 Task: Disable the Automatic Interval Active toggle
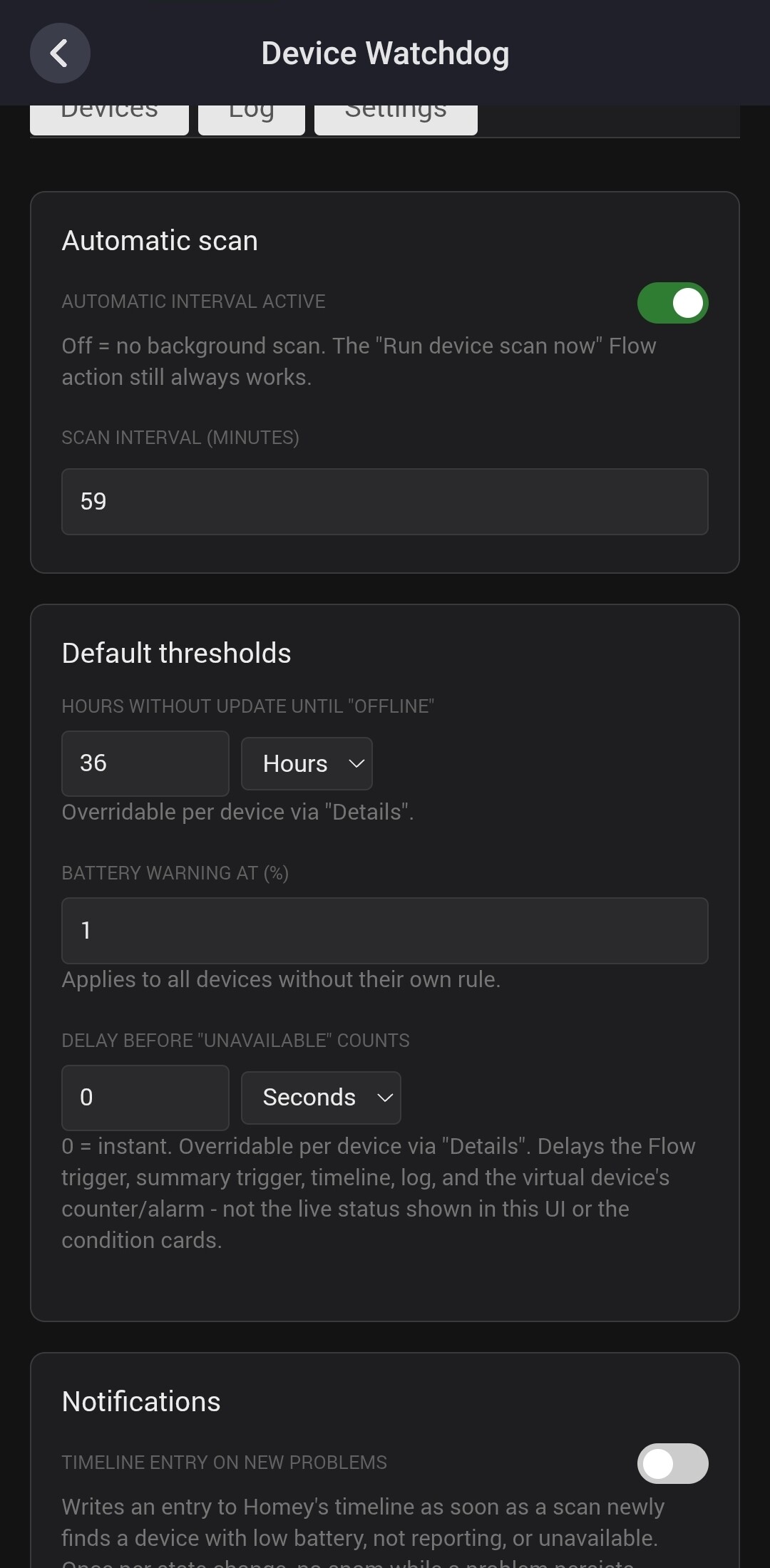pyautogui.click(x=672, y=303)
